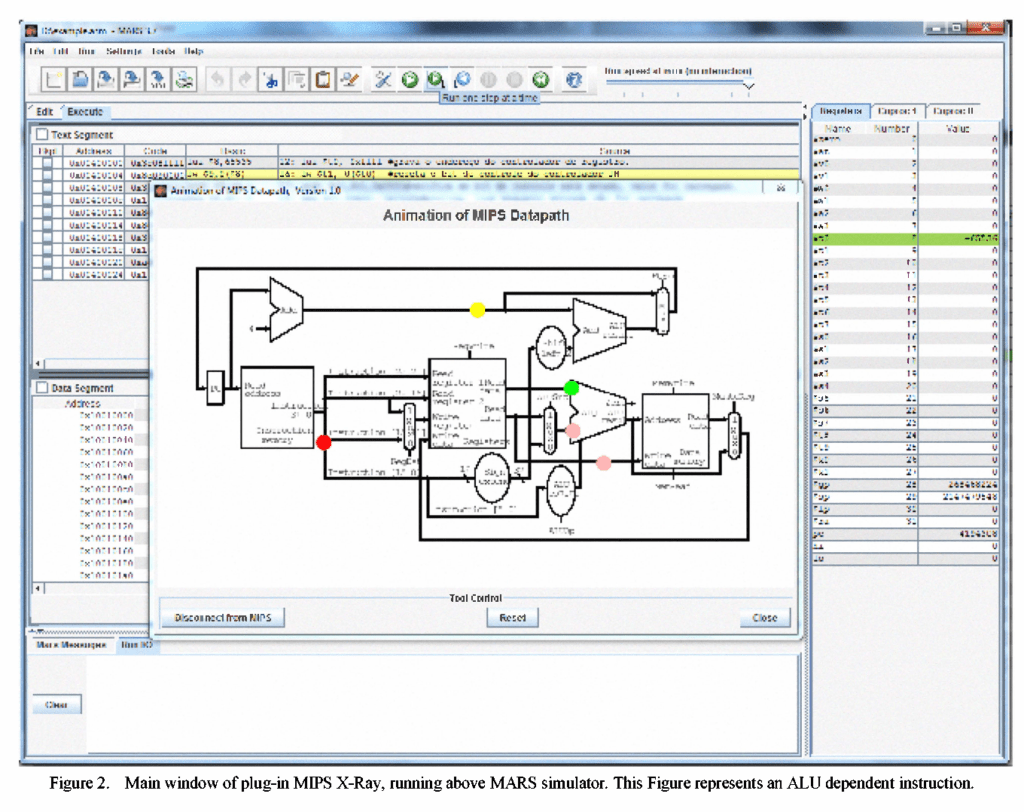Assemble the program with the wrench icon
Image resolution: width=1024 pixels, height=812 pixels.
(383, 80)
